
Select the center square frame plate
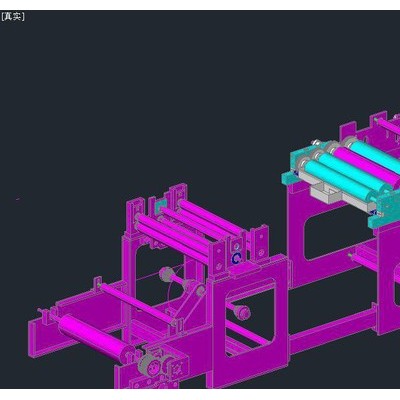click(x=248, y=320)
